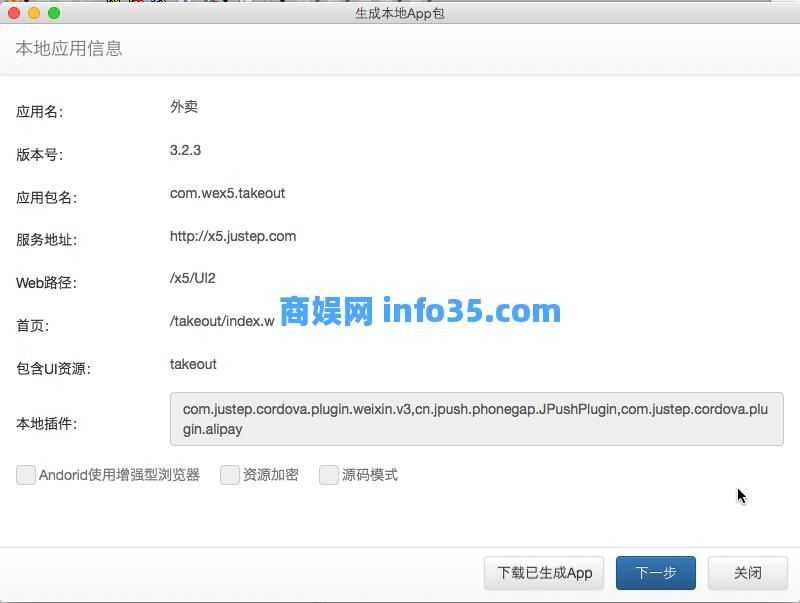Click the 版本号: label
The height and width of the screenshot is (603, 800).
pos(39,155)
